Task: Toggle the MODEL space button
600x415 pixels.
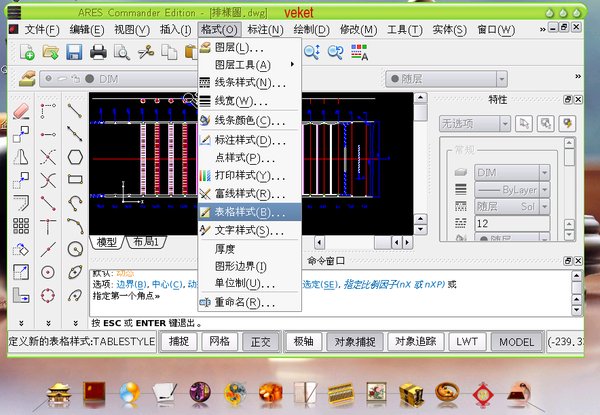Action: pos(517,341)
